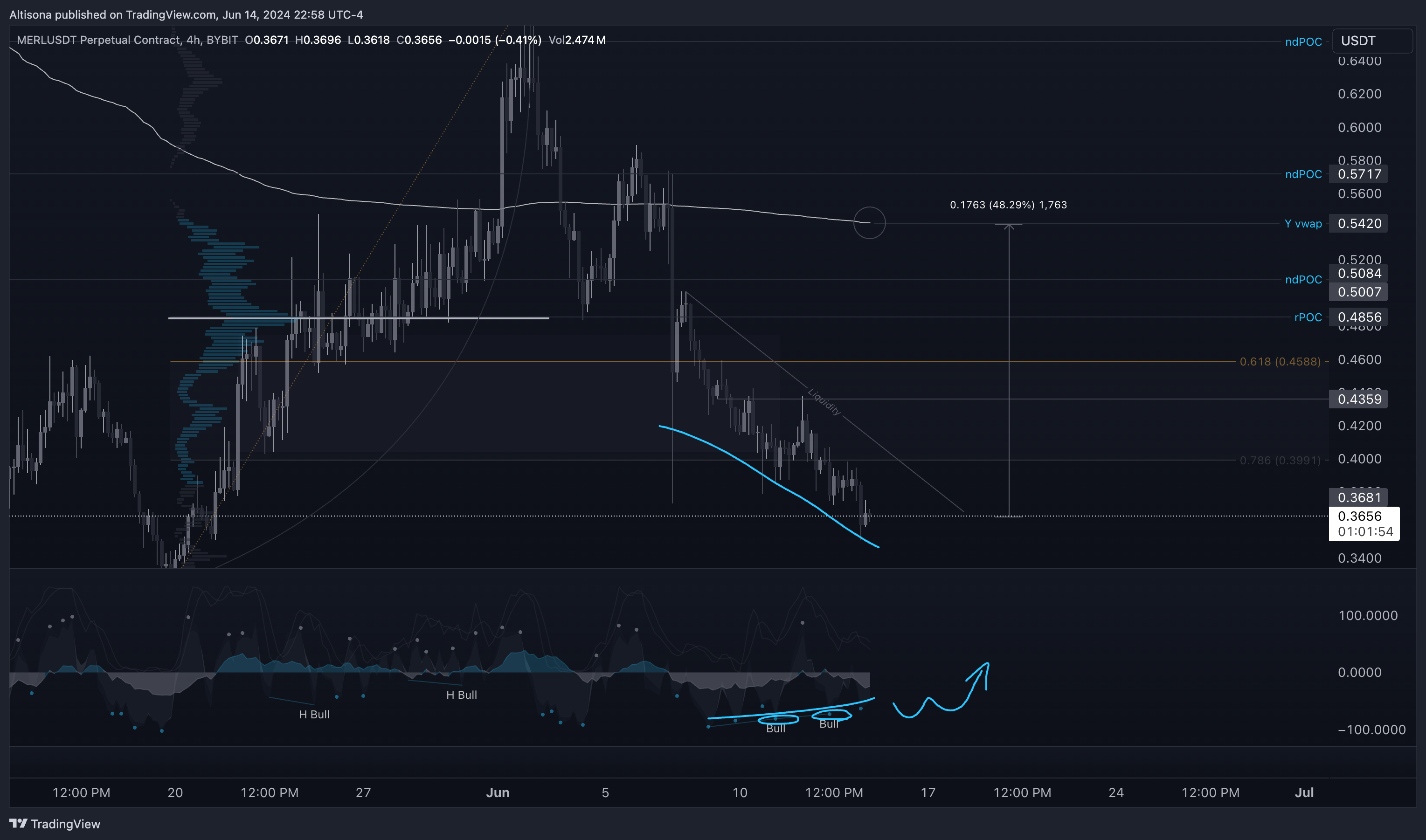1426x840 pixels.
Task: Click the Vol 2.474M readout
Action: 577,40
